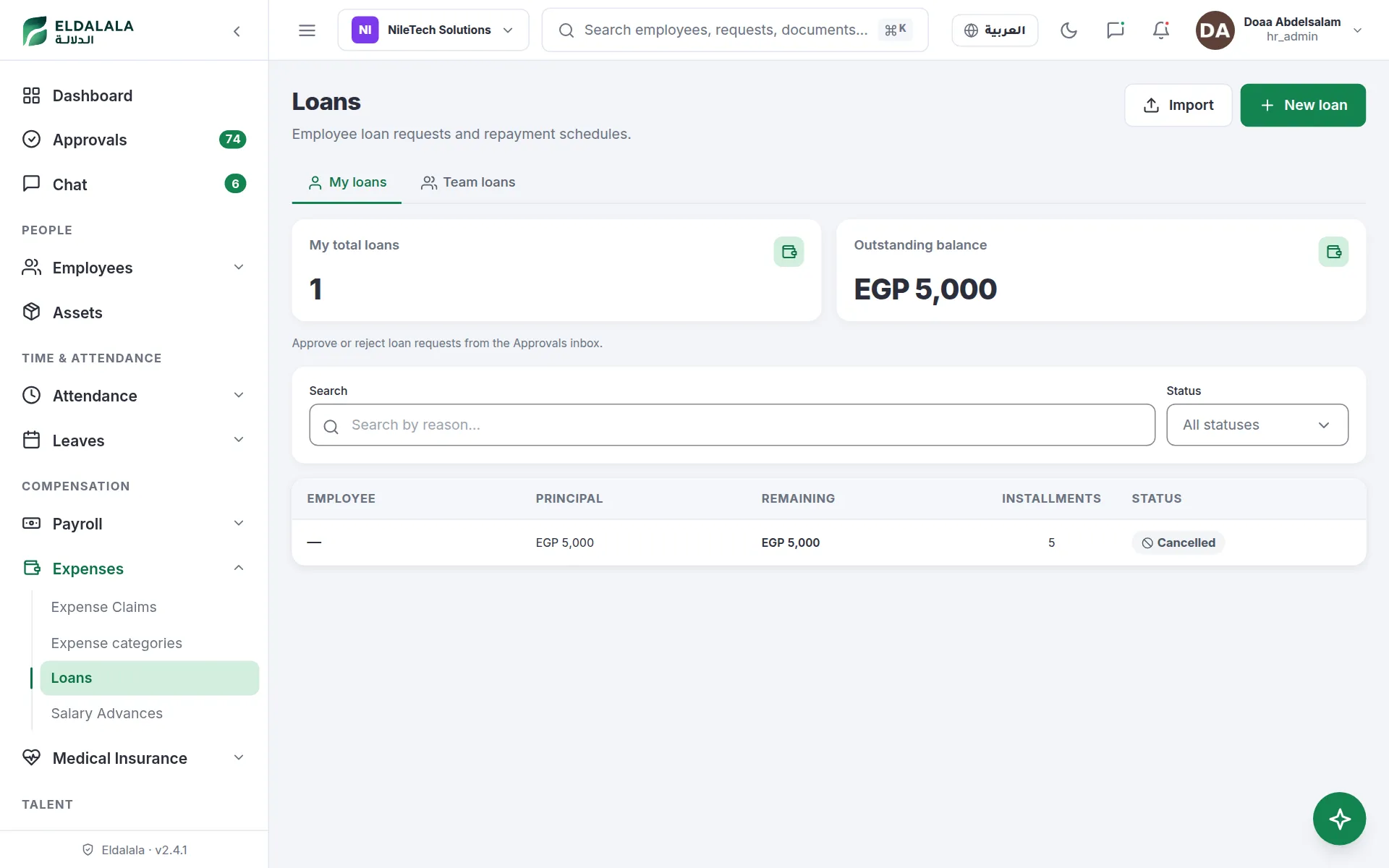Viewport: 1389px width, 868px height.
Task: Open Expense categories submenu item
Action: point(149,643)
